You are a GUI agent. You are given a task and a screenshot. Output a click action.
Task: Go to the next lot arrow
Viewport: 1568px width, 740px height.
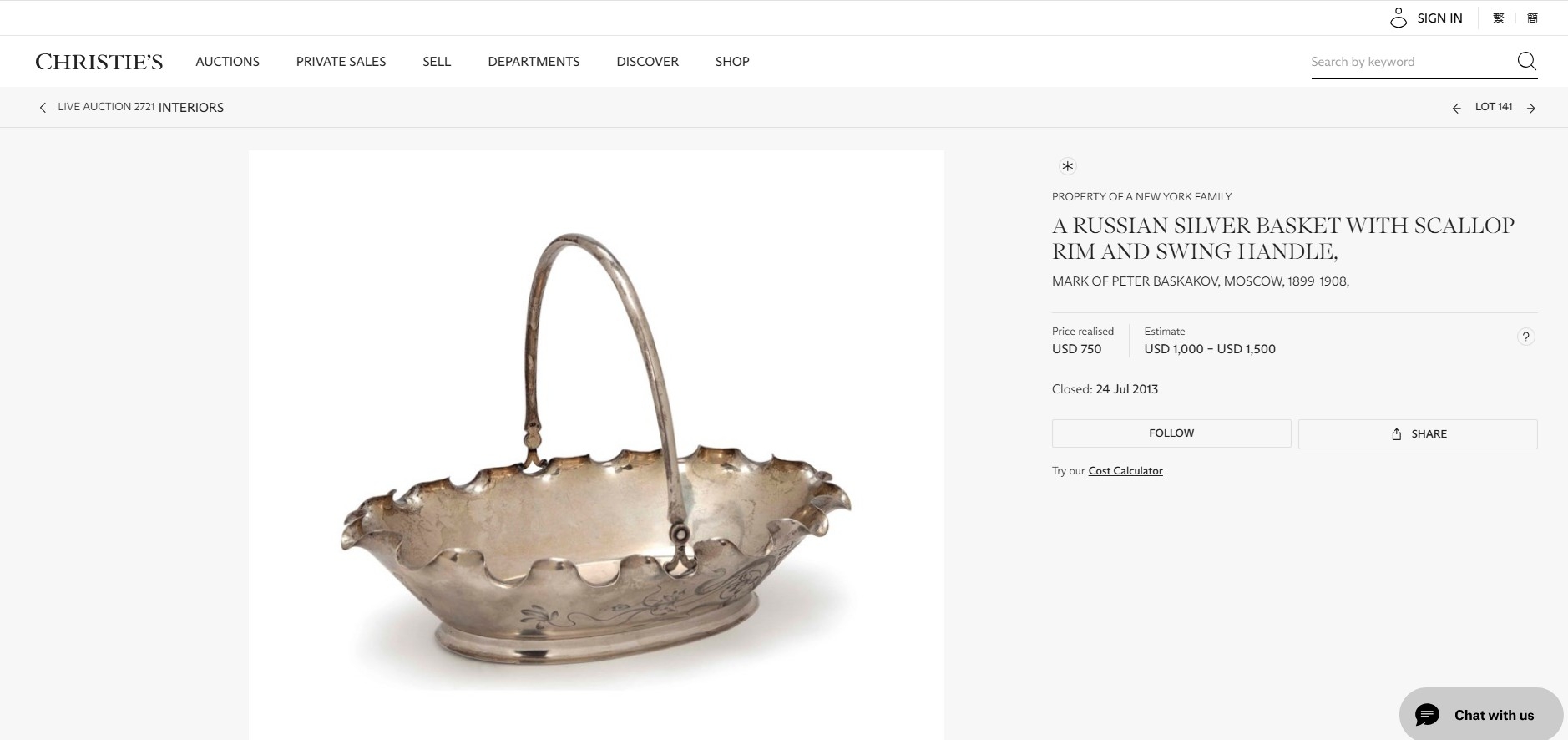pos(1531,108)
